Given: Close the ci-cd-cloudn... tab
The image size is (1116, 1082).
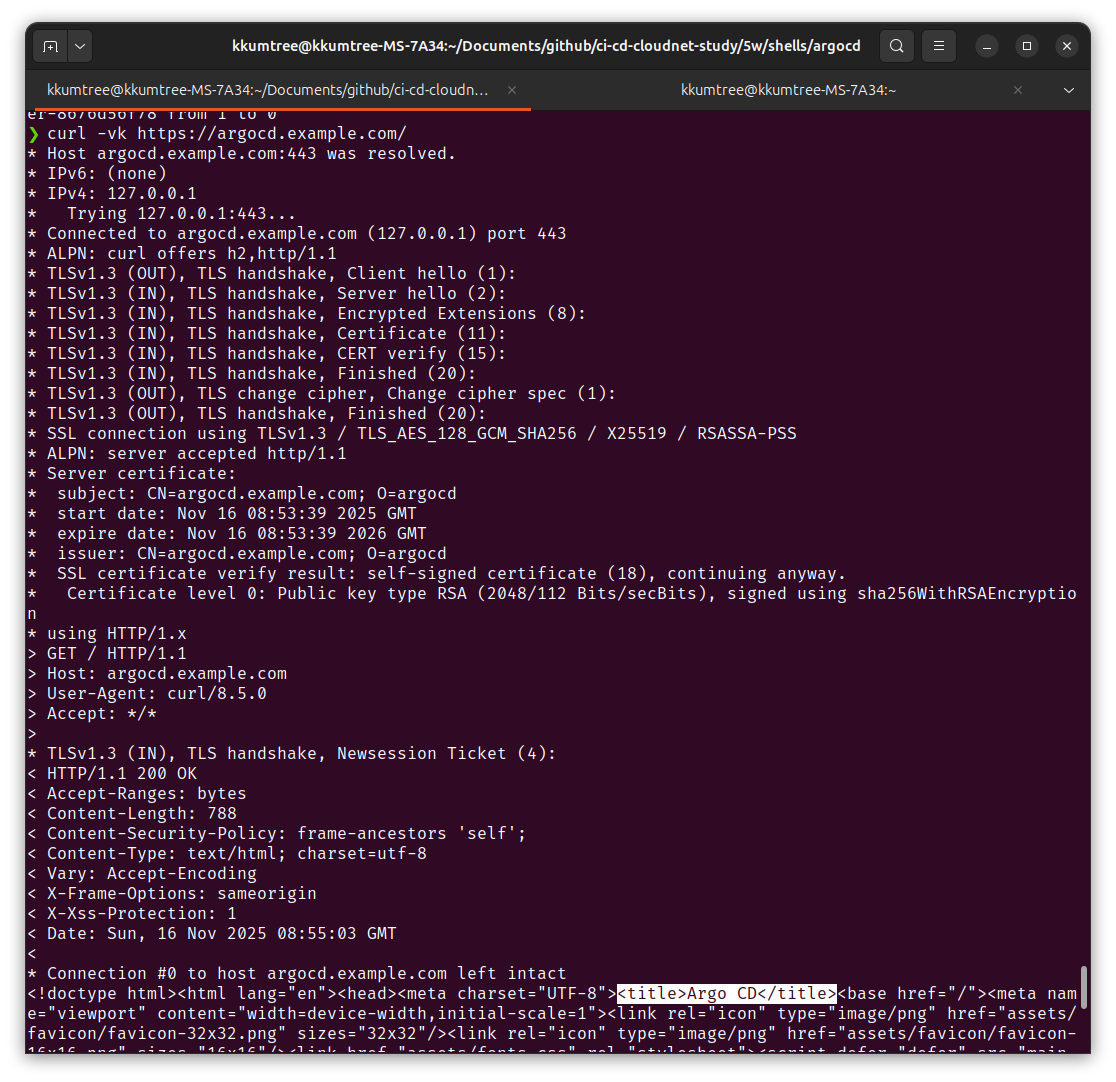Looking at the screenshot, I should point(512,90).
